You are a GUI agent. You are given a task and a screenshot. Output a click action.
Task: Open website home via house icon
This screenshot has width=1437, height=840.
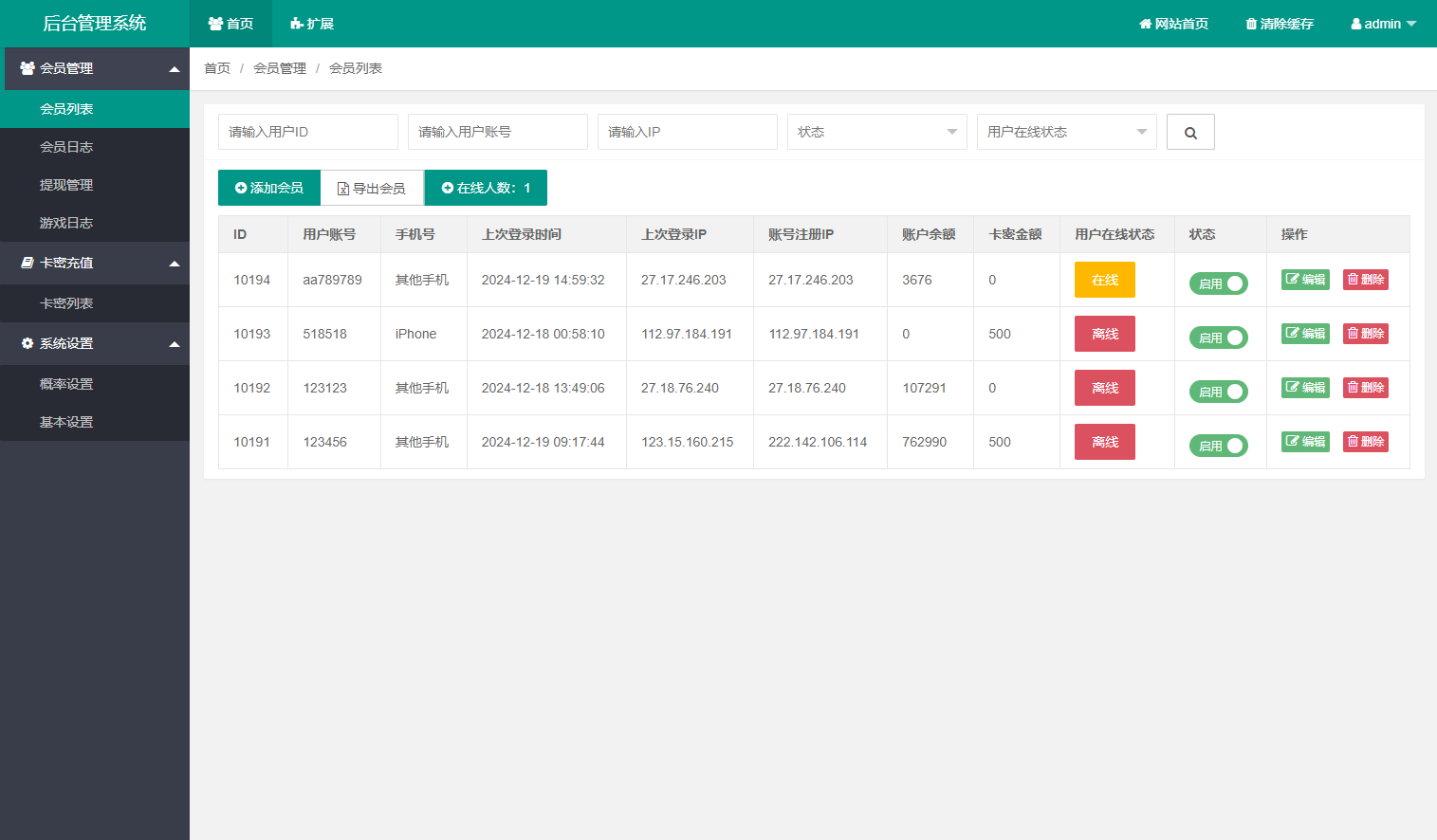(1173, 24)
